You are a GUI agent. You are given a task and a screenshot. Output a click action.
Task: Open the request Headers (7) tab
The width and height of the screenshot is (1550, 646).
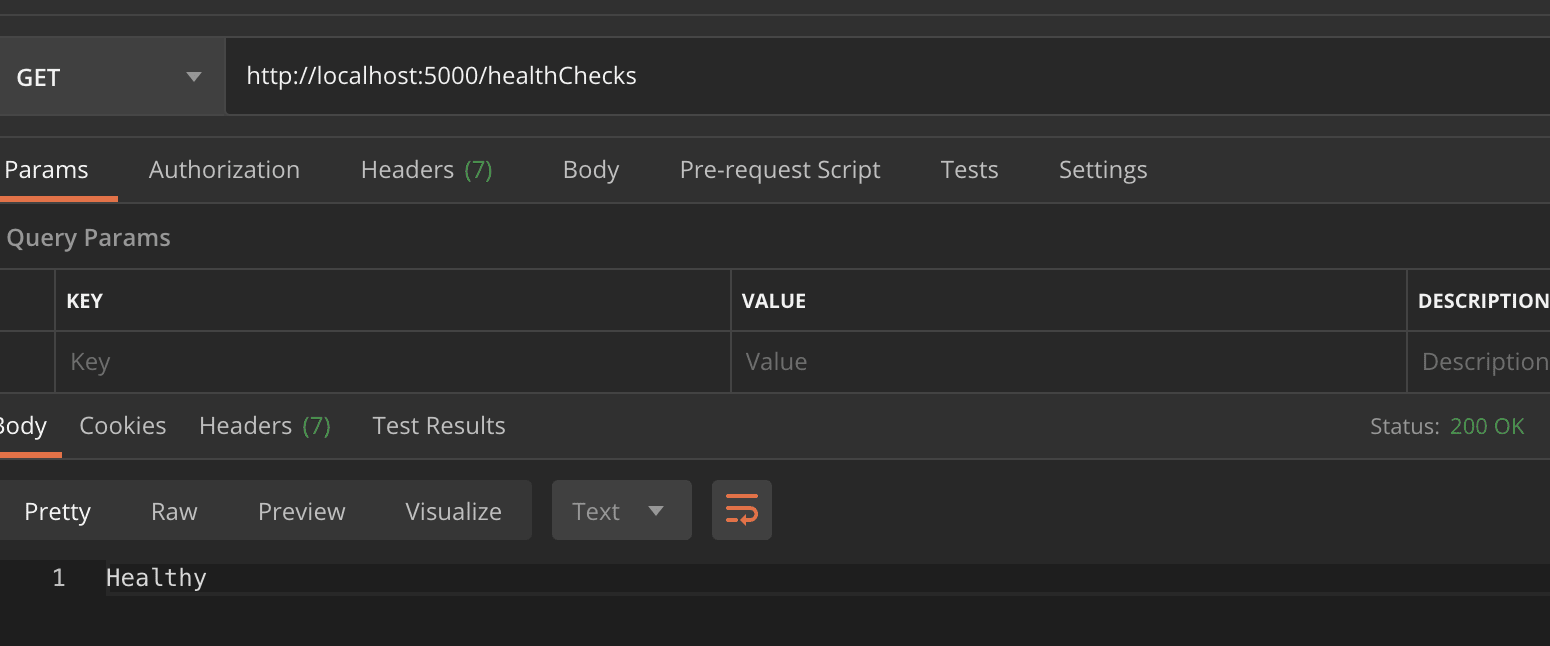pyautogui.click(x=426, y=170)
